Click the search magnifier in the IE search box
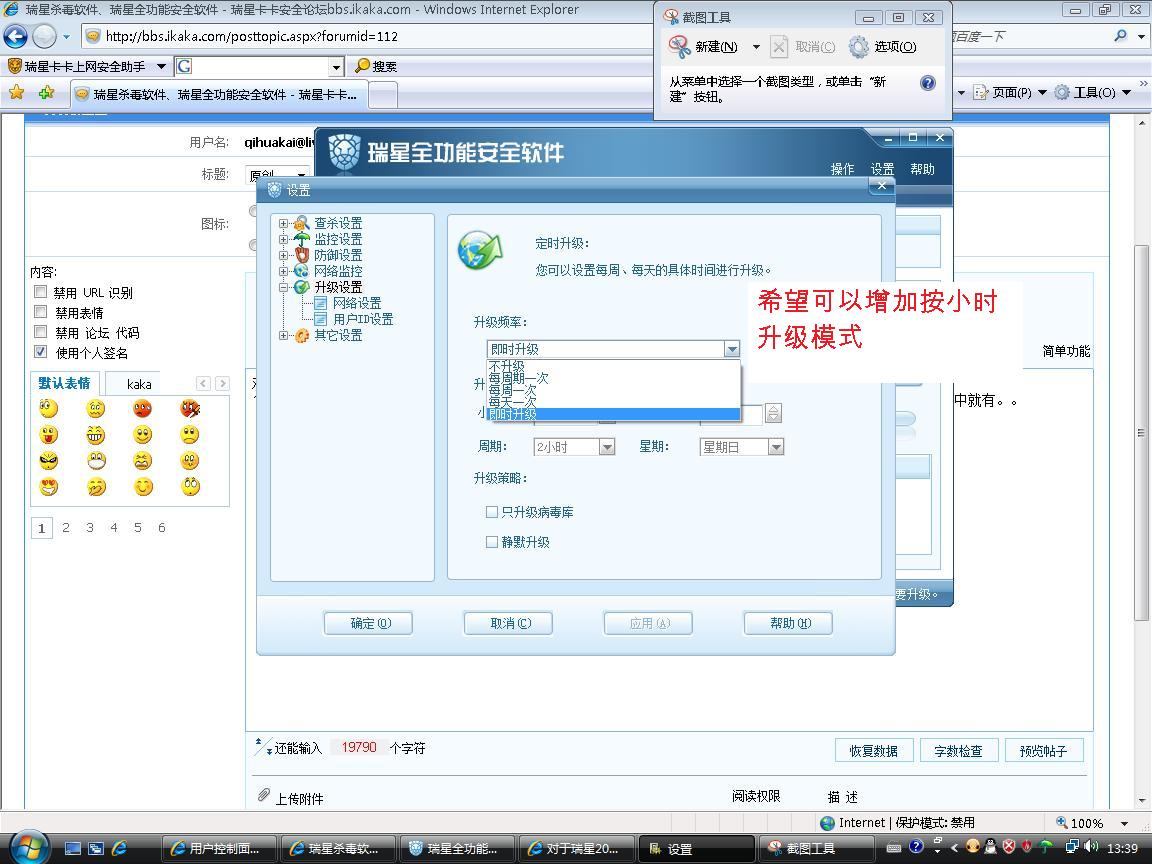This screenshot has width=1152, height=864. click(x=1120, y=35)
